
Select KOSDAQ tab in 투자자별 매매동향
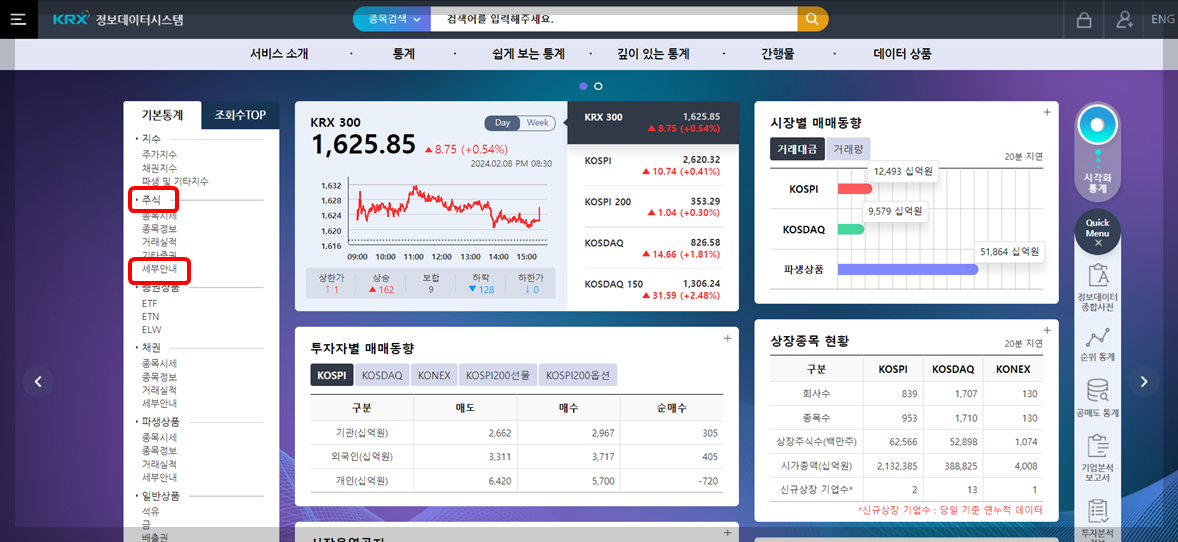point(382,374)
